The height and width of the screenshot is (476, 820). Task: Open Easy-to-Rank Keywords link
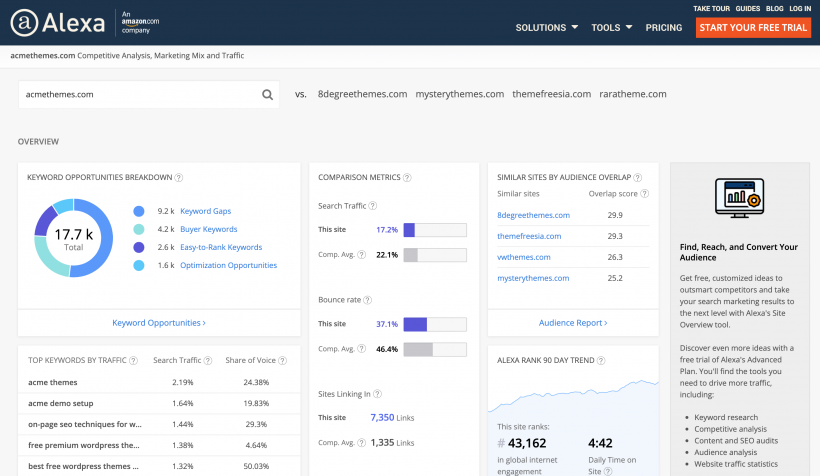221,247
